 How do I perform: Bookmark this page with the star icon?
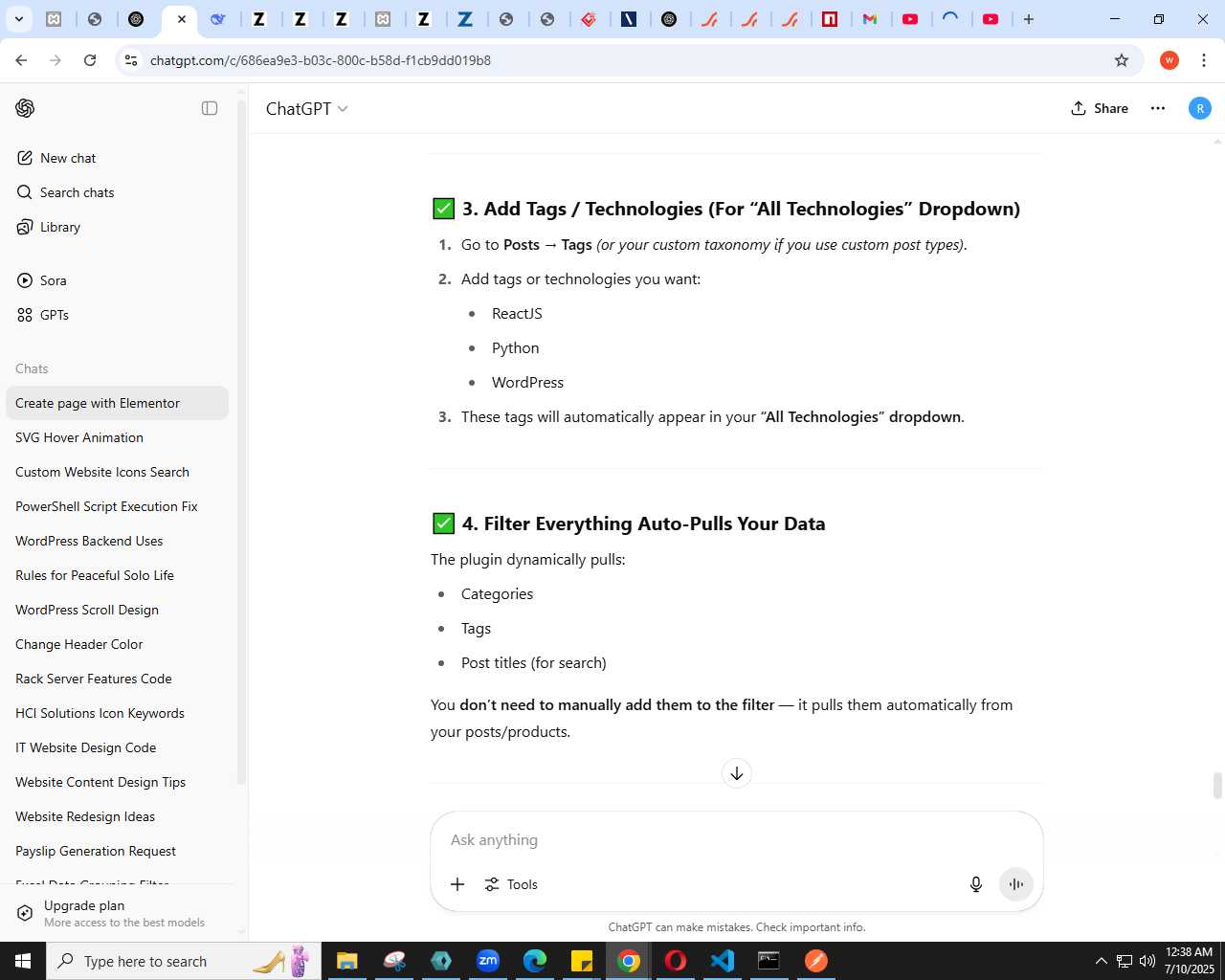[x=1122, y=60]
